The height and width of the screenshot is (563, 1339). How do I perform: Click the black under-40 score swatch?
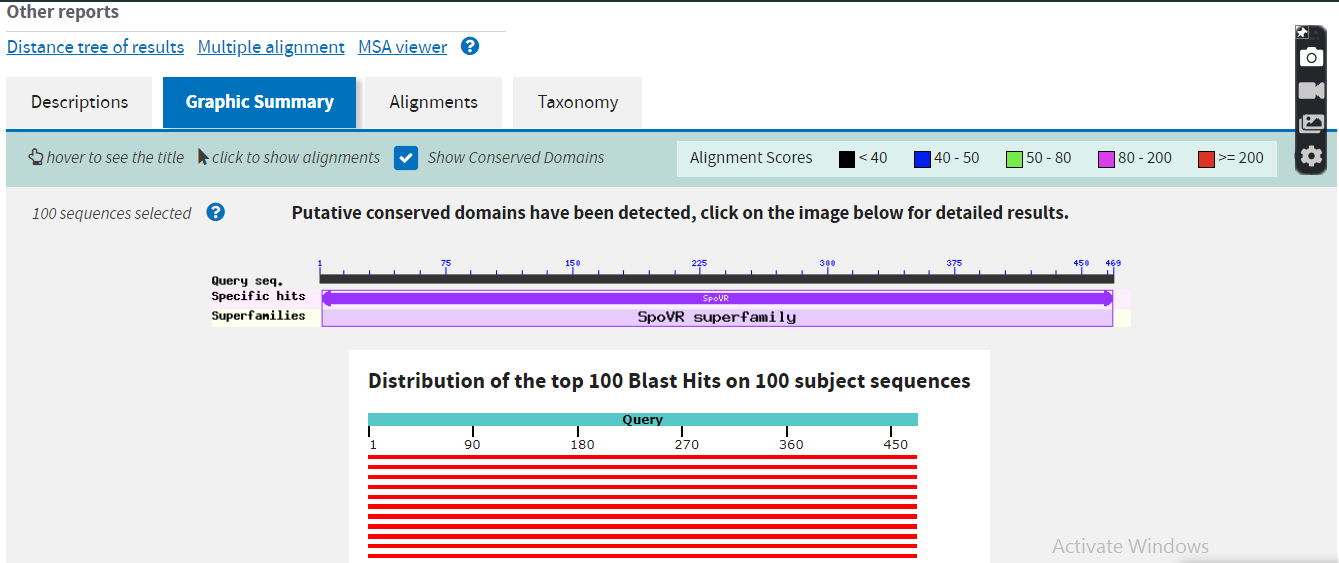847,159
